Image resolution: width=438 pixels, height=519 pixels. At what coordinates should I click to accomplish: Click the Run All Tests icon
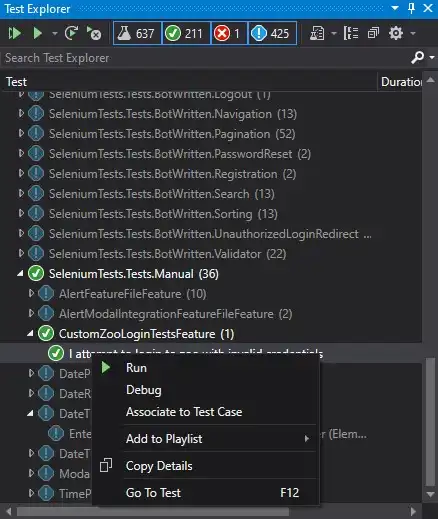(14, 33)
